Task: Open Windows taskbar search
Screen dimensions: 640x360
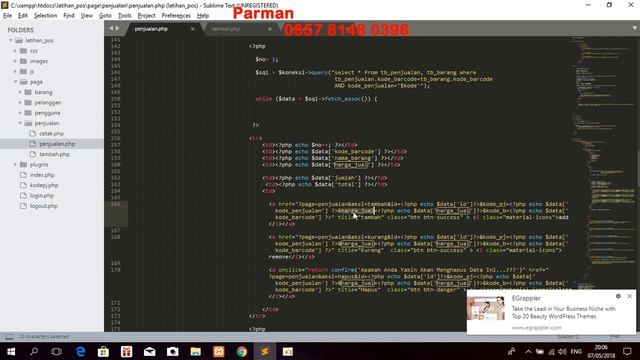Action: 34,351
